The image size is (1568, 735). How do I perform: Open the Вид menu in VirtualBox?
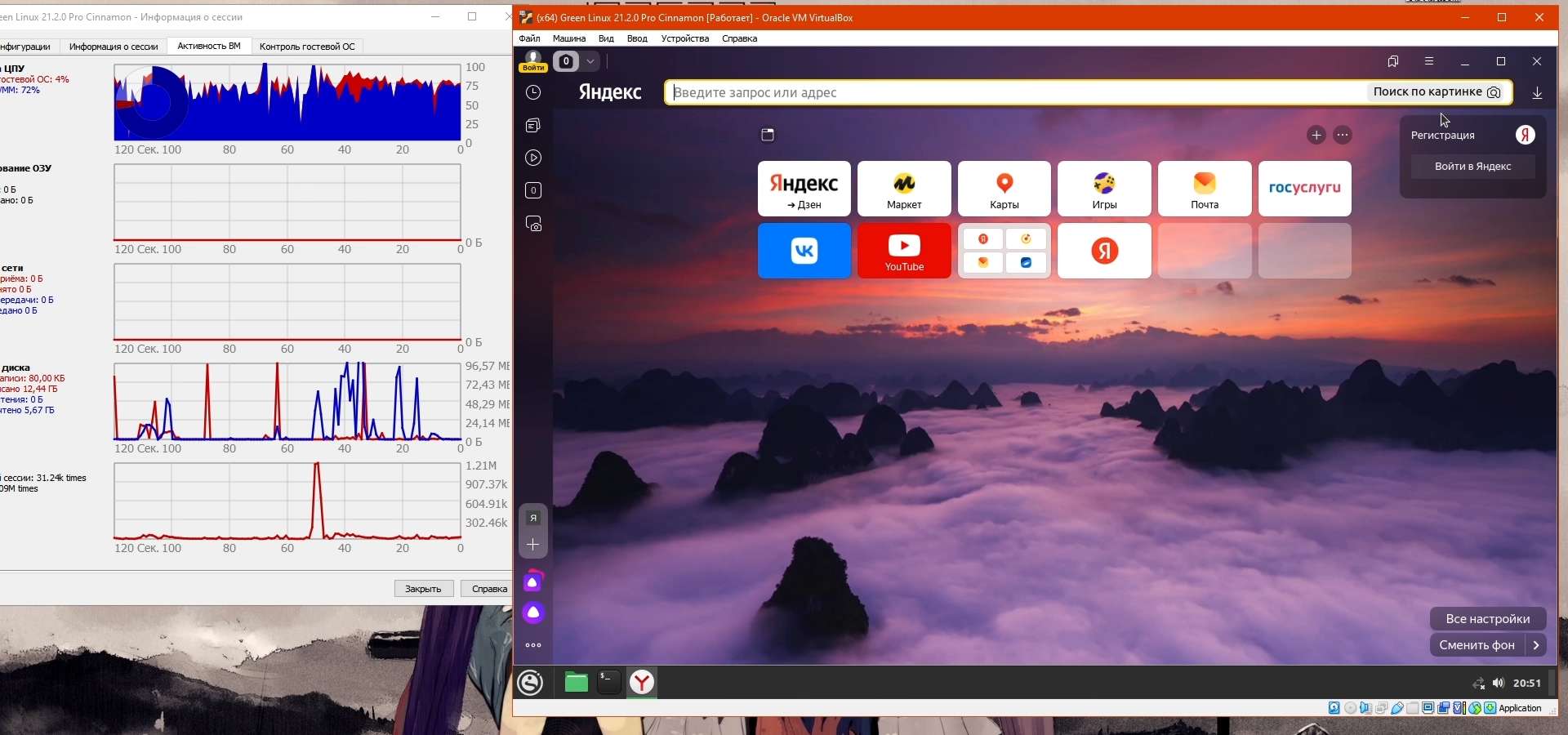pyautogui.click(x=606, y=38)
